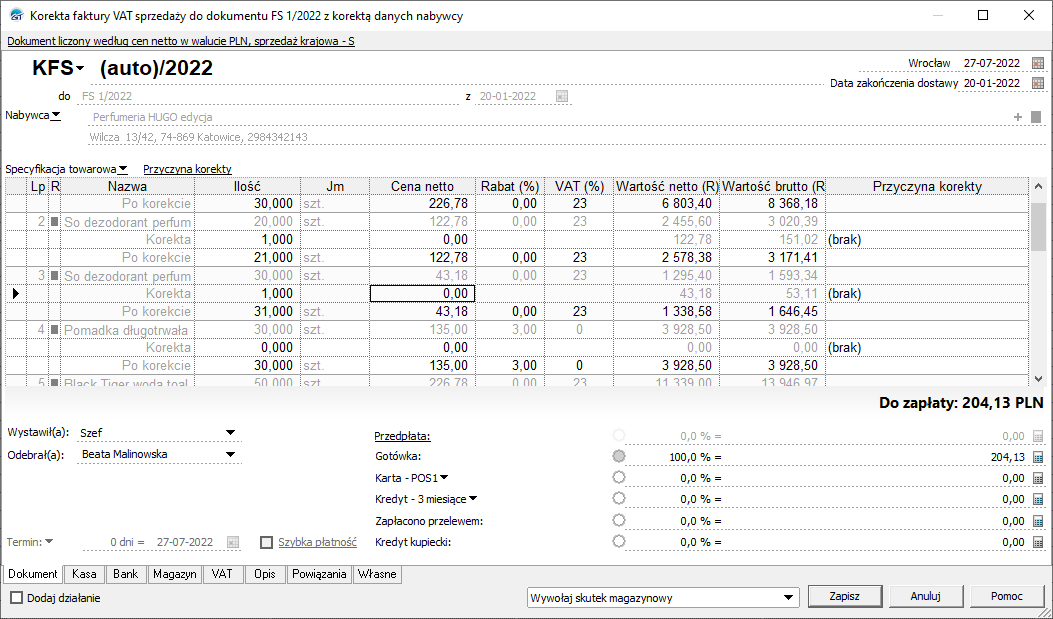Click the Zapisz button
This screenshot has width=1053, height=619.
click(x=844, y=596)
